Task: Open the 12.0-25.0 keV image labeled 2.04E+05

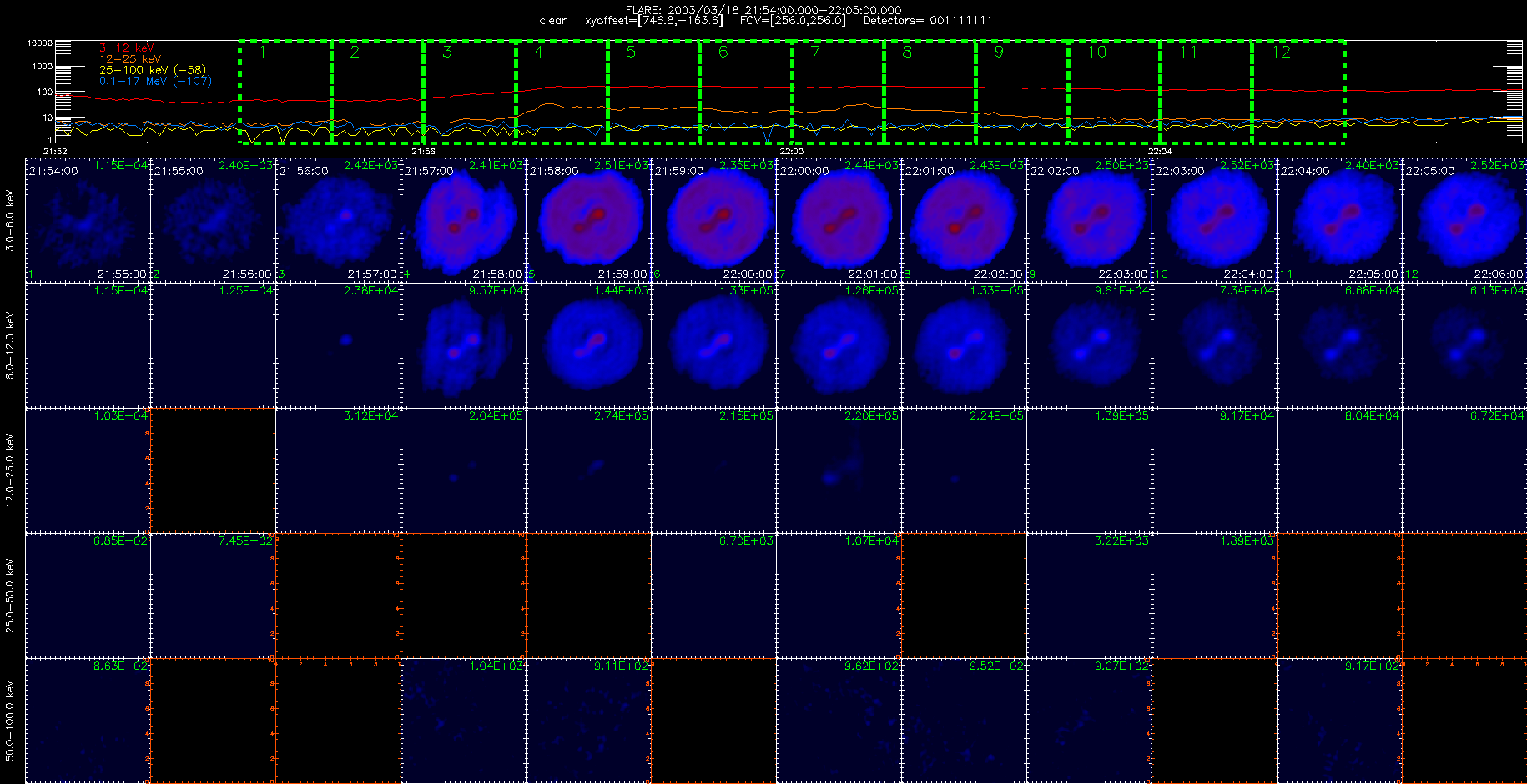Action: pos(463,470)
